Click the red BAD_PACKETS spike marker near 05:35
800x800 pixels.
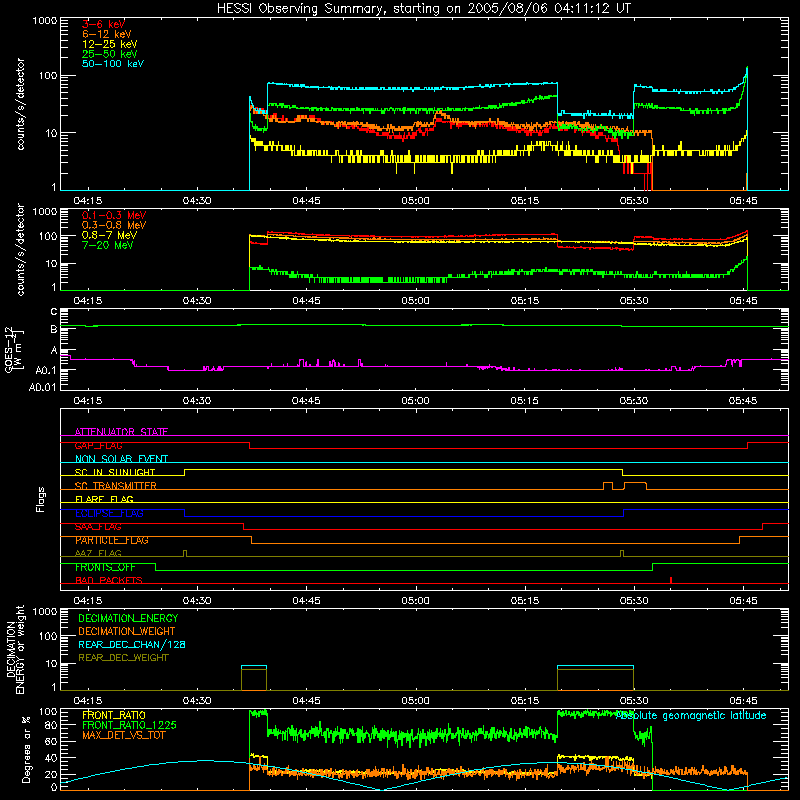pyautogui.click(x=671, y=580)
